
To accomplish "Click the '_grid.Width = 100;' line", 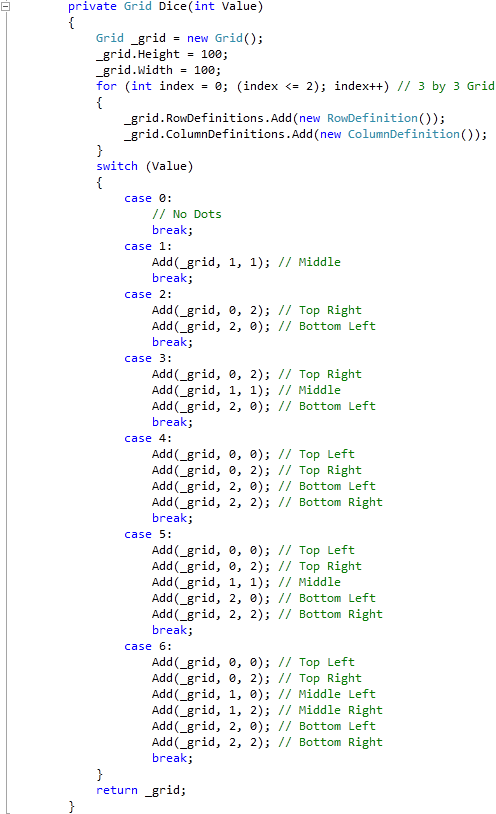I will tap(158, 71).
